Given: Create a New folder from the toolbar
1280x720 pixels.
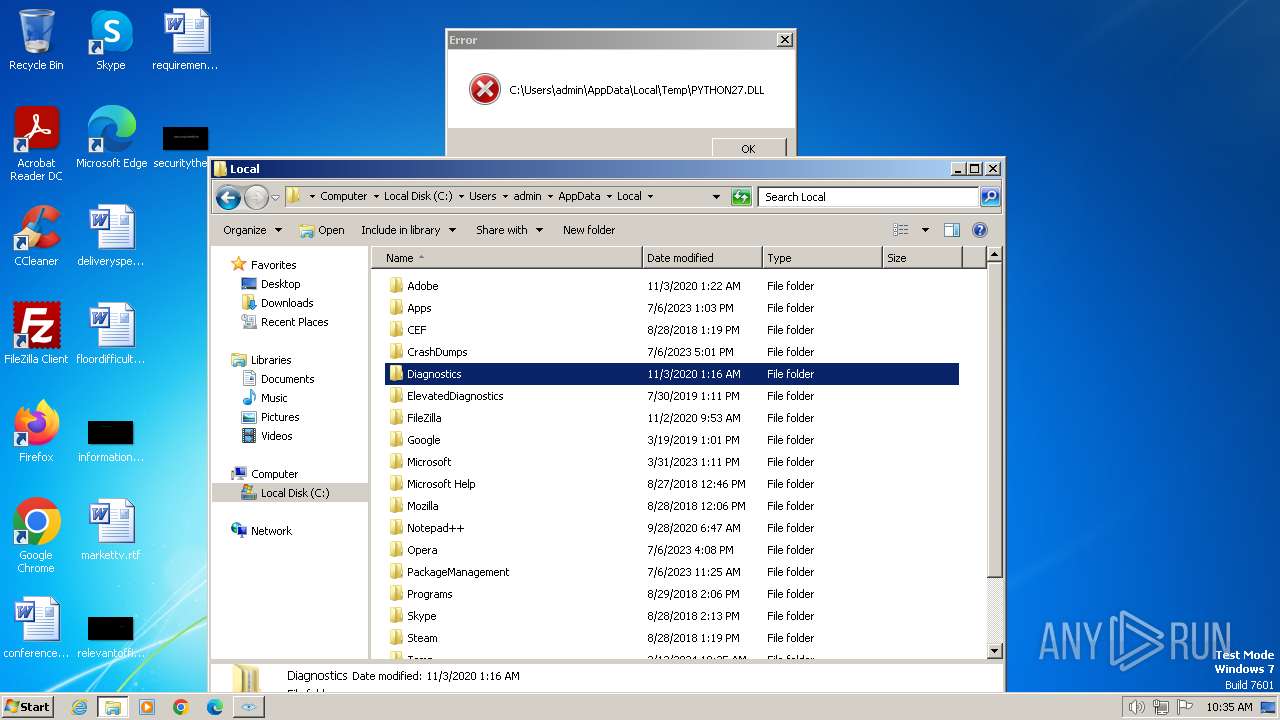Looking at the screenshot, I should (x=589, y=230).
